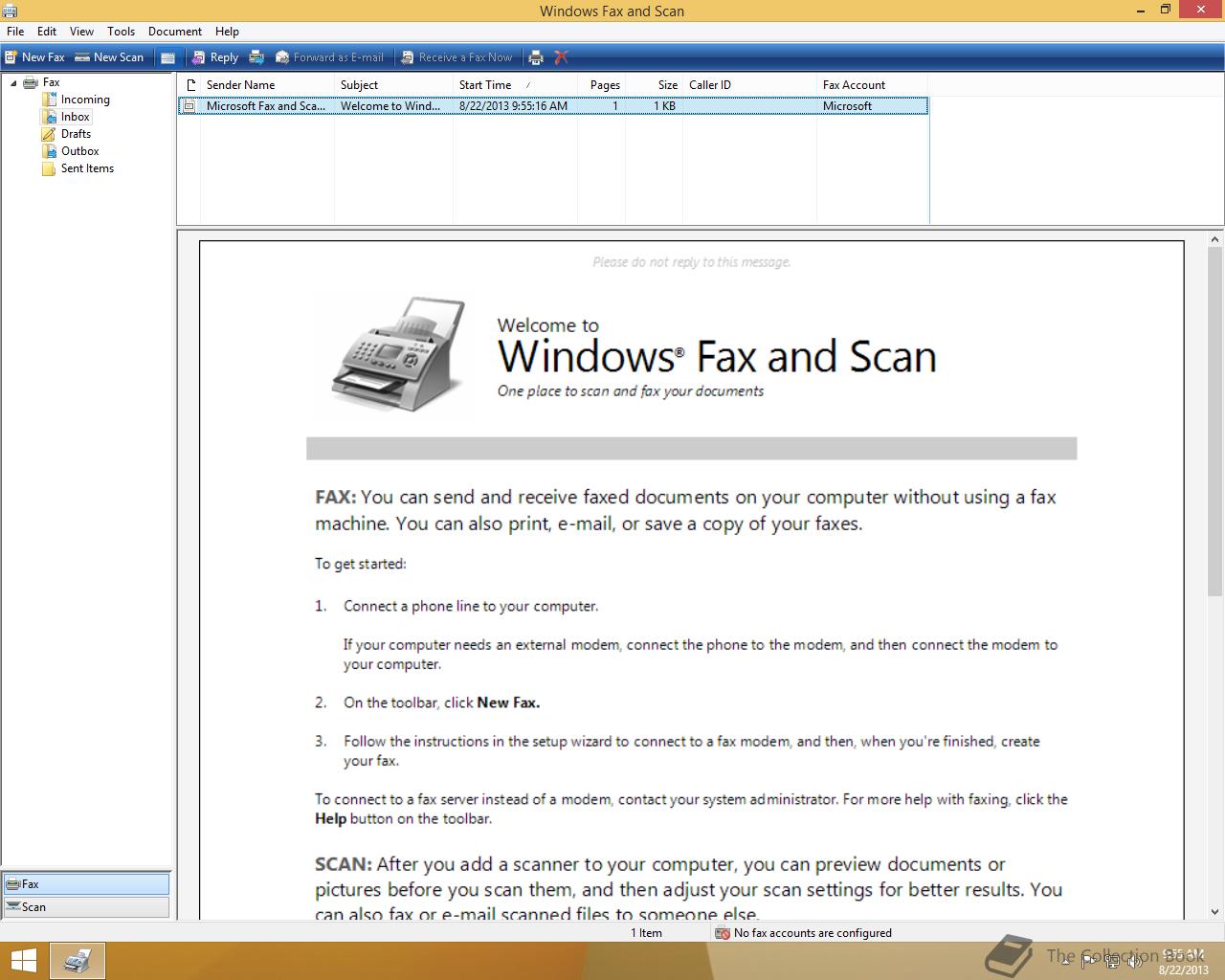This screenshot has height=980, width=1225.
Task: Sort by Size column header
Action: click(655, 85)
